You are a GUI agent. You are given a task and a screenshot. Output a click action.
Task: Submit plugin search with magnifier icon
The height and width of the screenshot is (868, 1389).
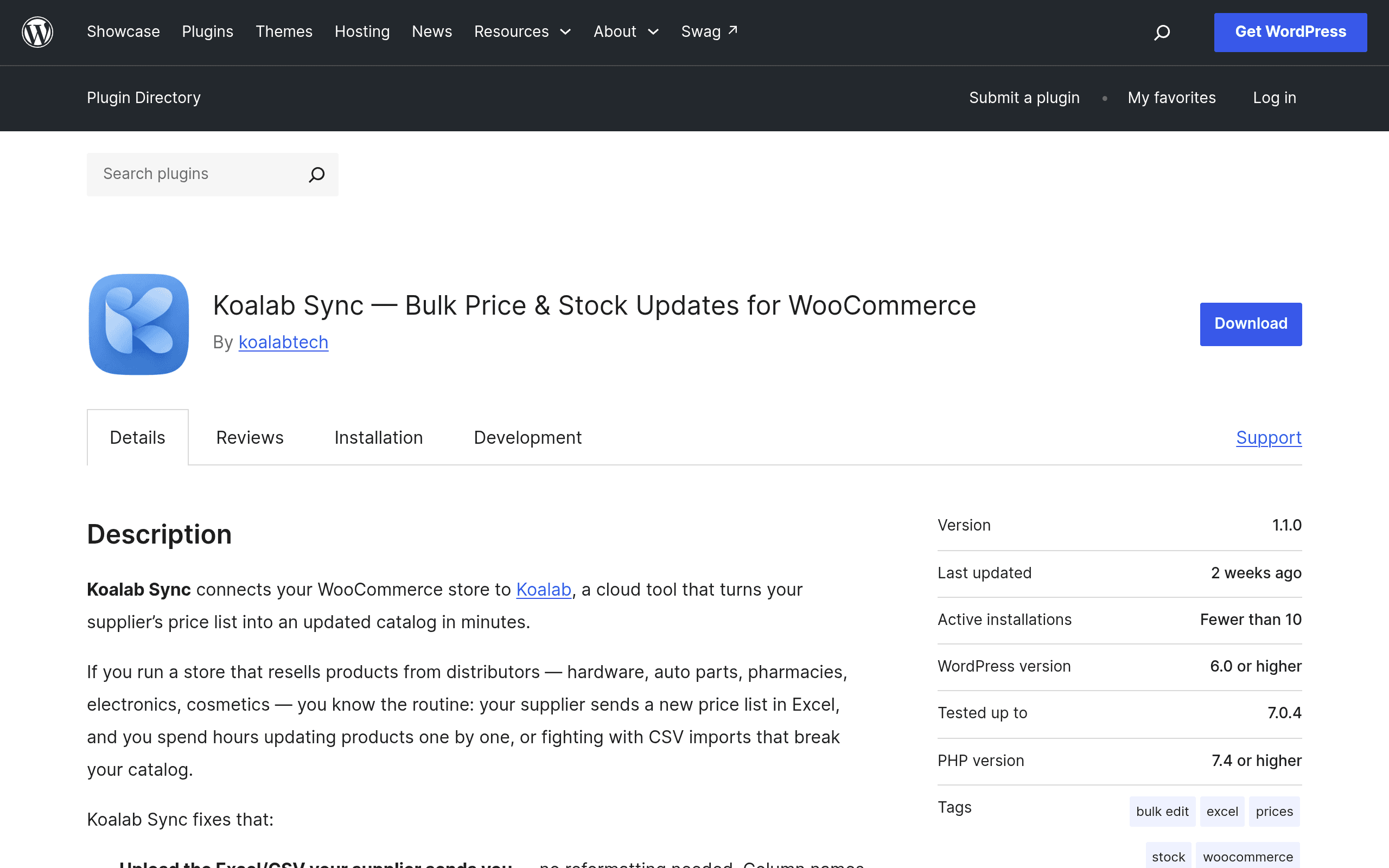[317, 175]
